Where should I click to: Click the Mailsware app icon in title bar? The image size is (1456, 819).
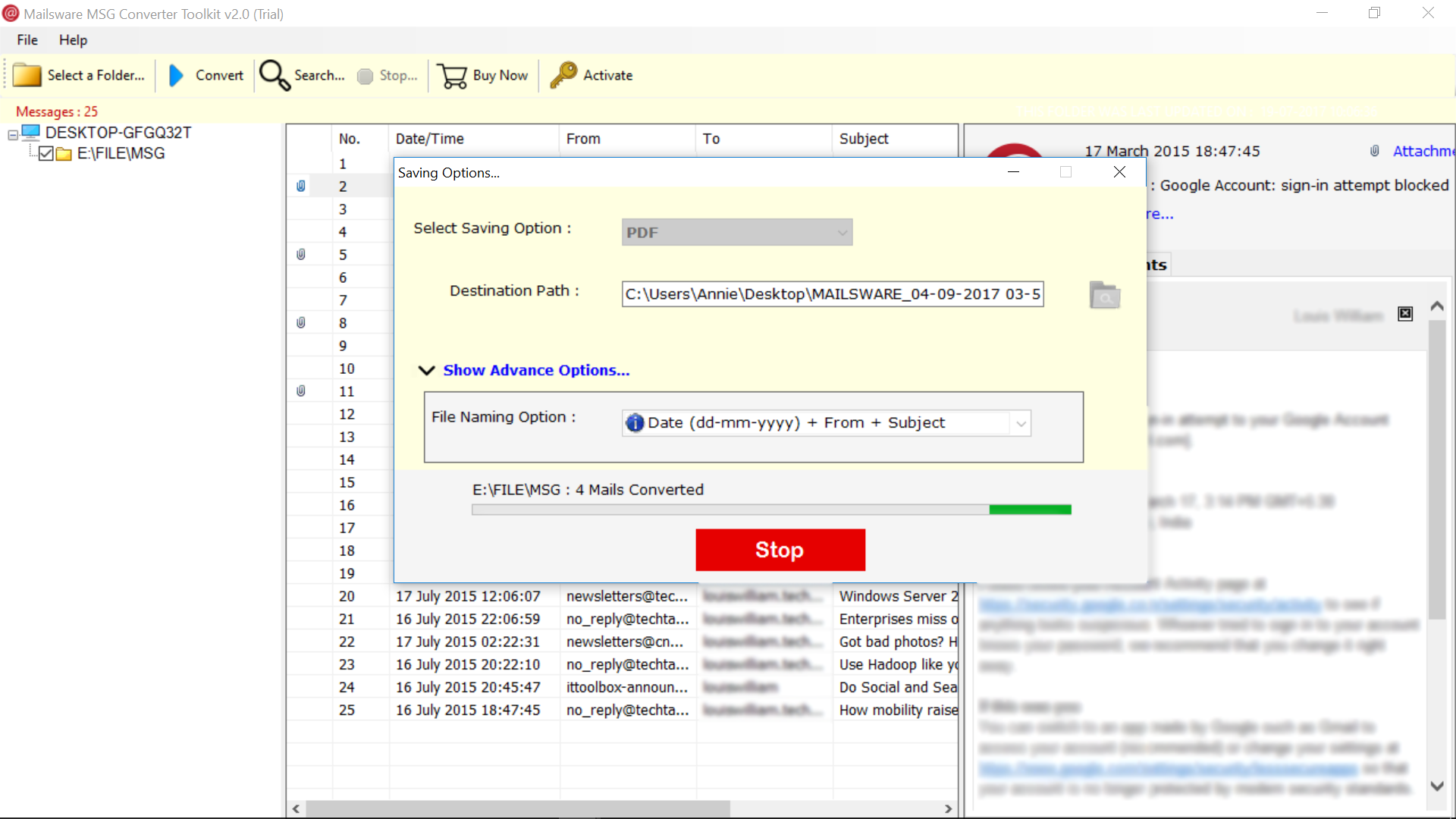pos(11,14)
